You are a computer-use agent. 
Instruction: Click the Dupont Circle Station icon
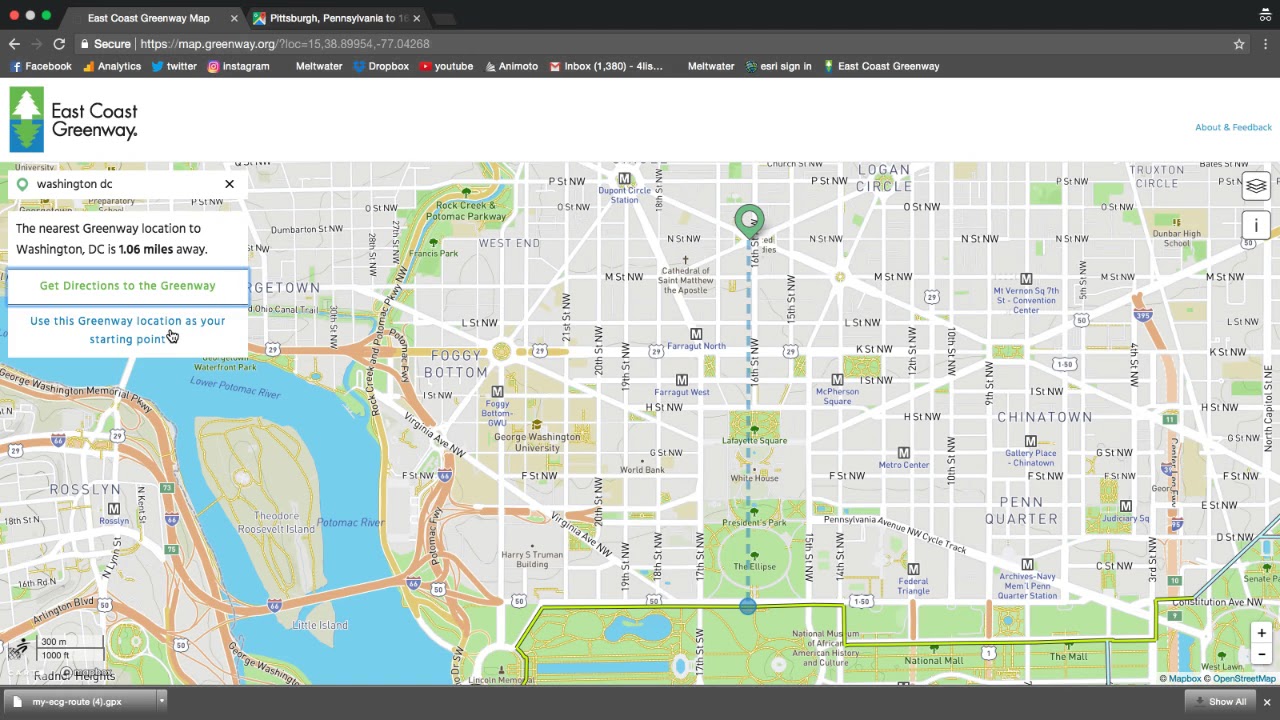624,178
